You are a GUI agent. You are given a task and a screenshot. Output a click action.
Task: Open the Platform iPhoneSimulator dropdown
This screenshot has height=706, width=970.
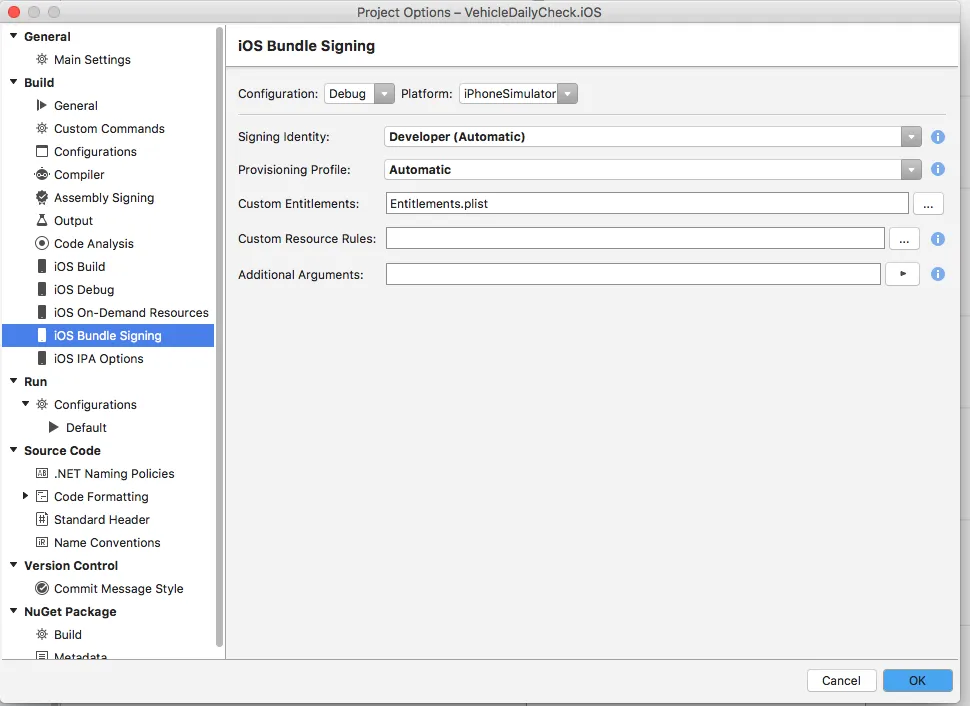518,94
